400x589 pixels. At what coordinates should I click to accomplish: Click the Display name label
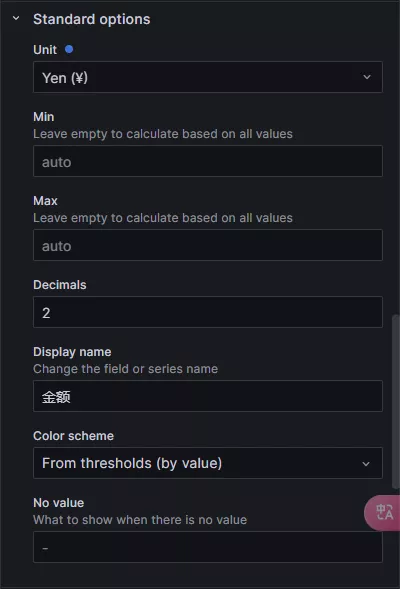tap(72, 352)
